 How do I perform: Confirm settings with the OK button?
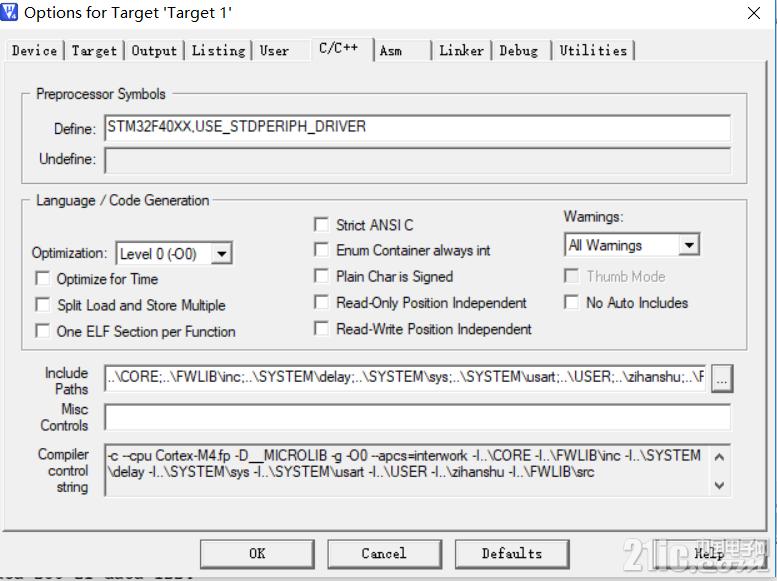[x=257, y=554]
